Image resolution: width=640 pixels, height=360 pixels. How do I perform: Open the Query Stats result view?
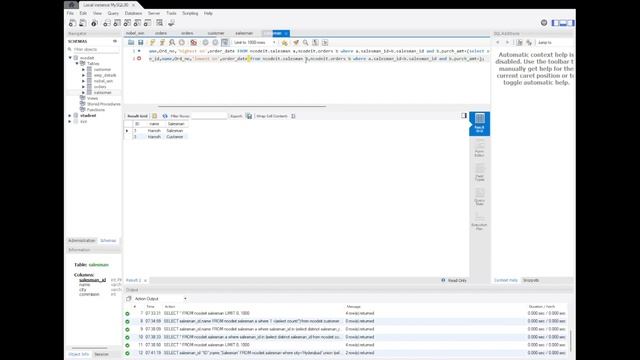pos(480,197)
